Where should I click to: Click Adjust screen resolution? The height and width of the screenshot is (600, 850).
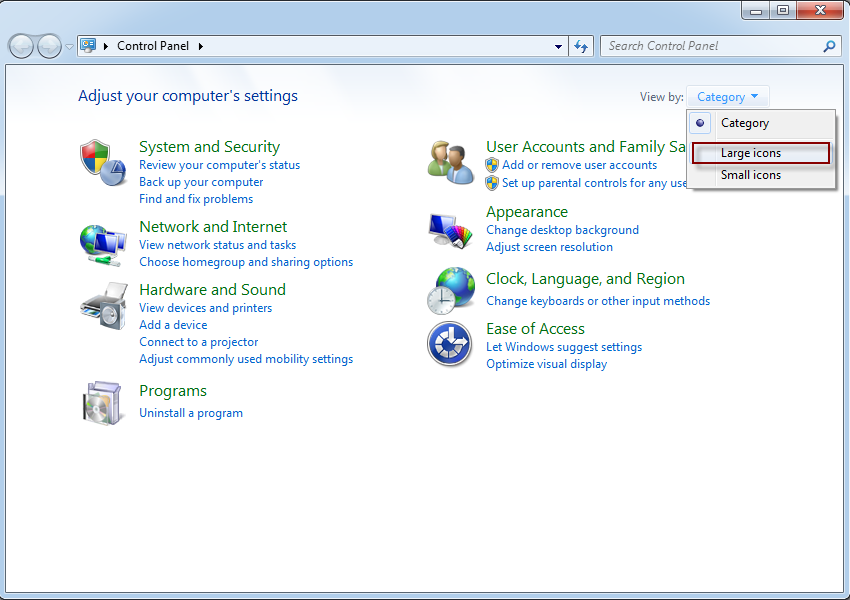click(551, 247)
